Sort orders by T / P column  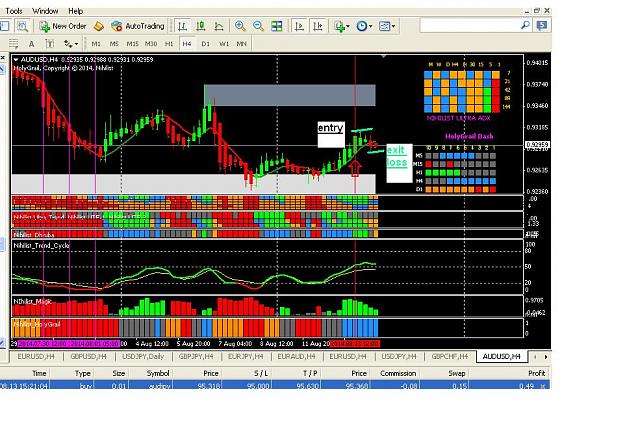(310, 374)
